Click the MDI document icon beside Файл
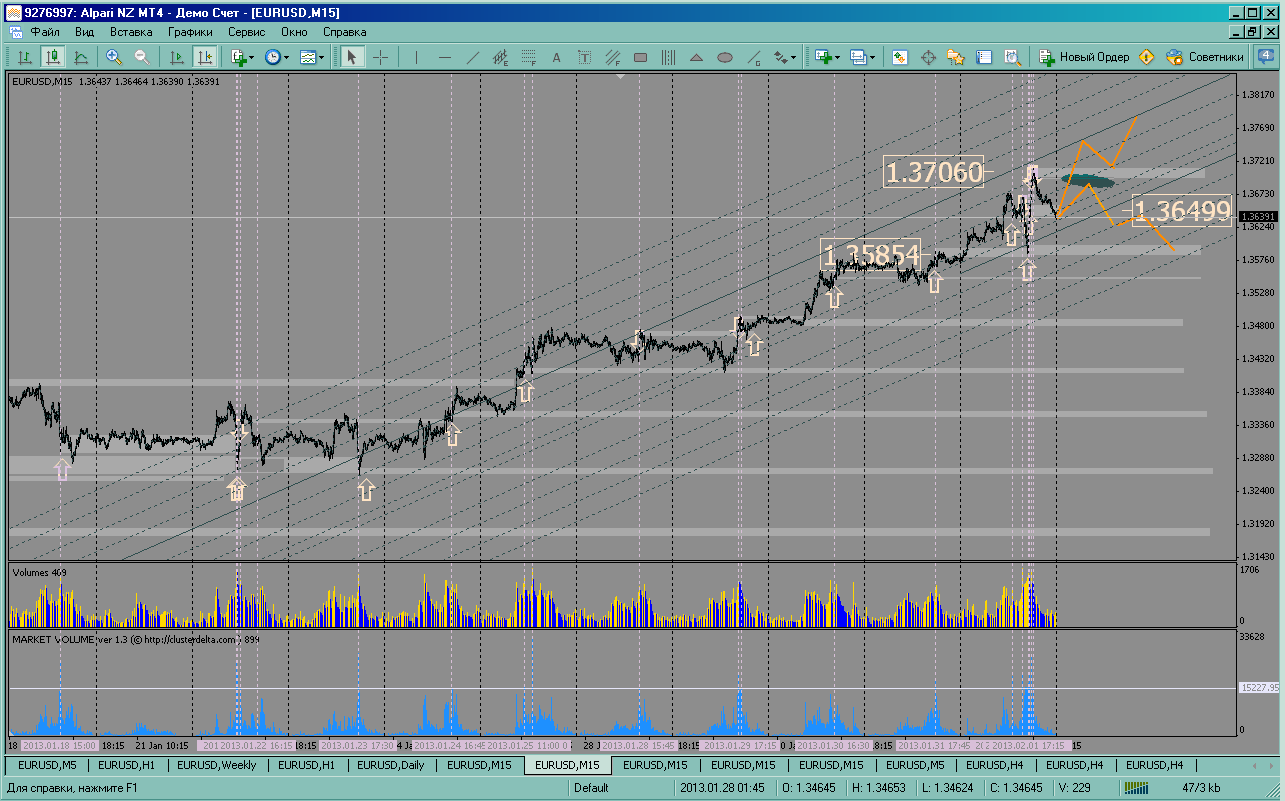The width and height of the screenshot is (1285, 801). pos(16,32)
